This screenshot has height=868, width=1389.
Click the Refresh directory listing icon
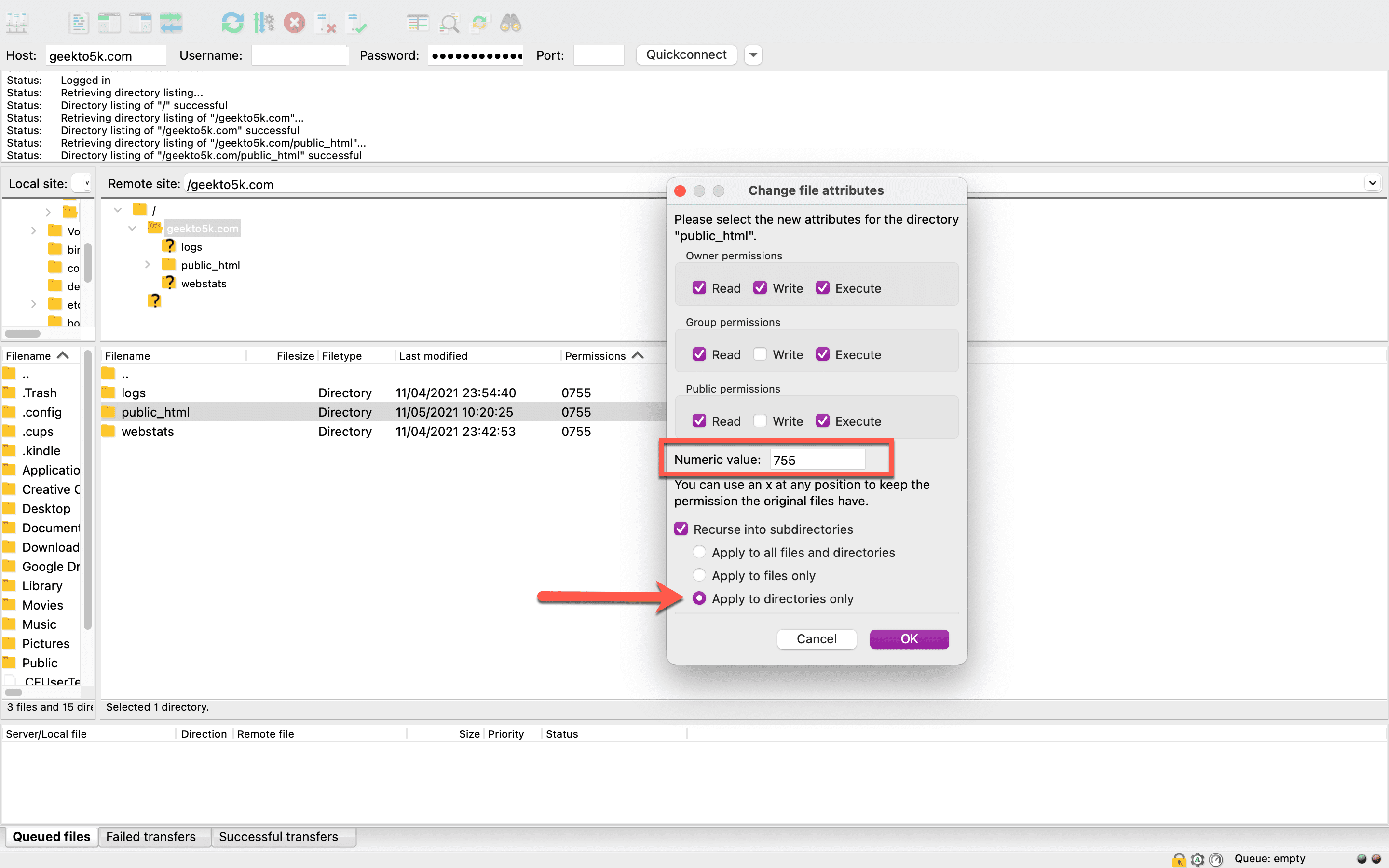pyautogui.click(x=232, y=22)
